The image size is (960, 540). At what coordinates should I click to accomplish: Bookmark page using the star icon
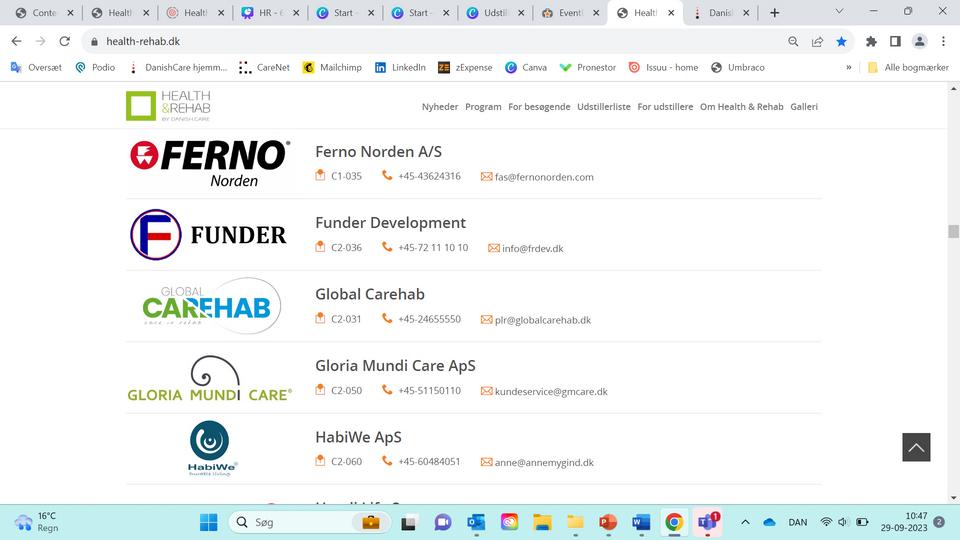(x=841, y=41)
